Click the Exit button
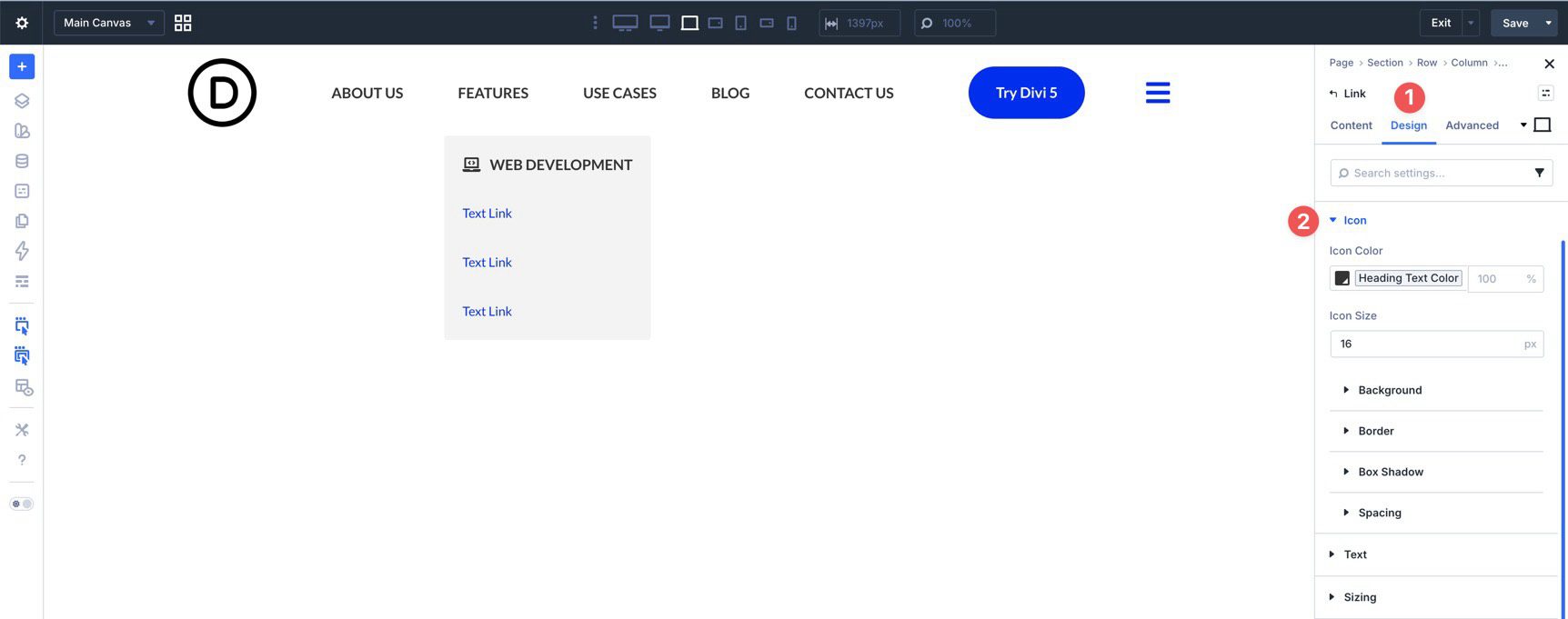This screenshot has width=1568, height=619. pyautogui.click(x=1441, y=23)
